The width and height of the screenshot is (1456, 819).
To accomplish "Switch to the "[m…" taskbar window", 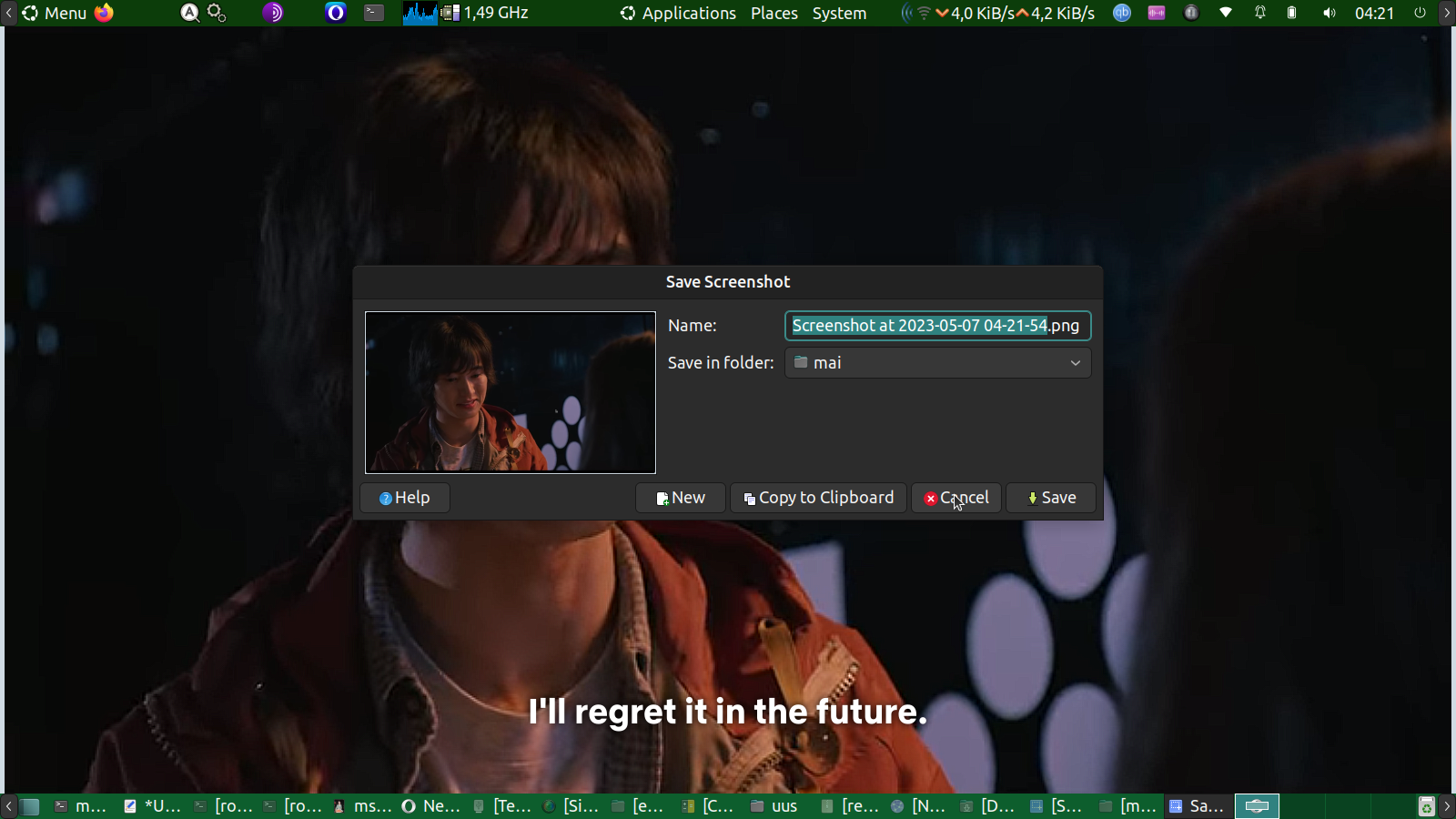I will coord(1128,806).
